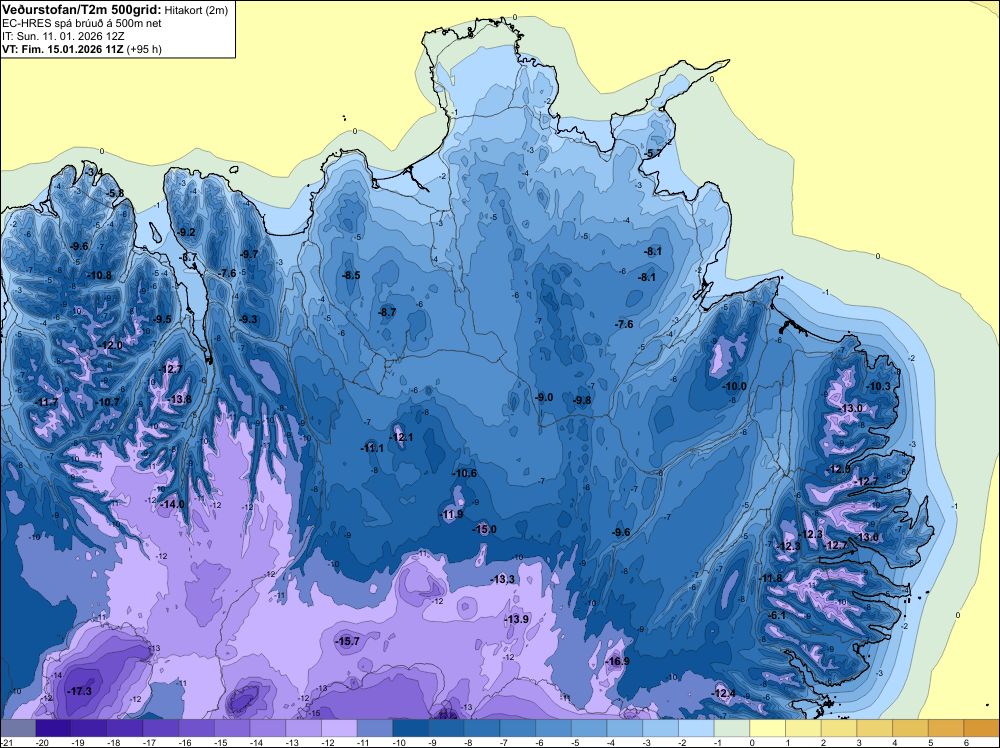This screenshot has height=748, width=1000.
Task: Click the -13.8 temperature label
Action: coord(179,399)
